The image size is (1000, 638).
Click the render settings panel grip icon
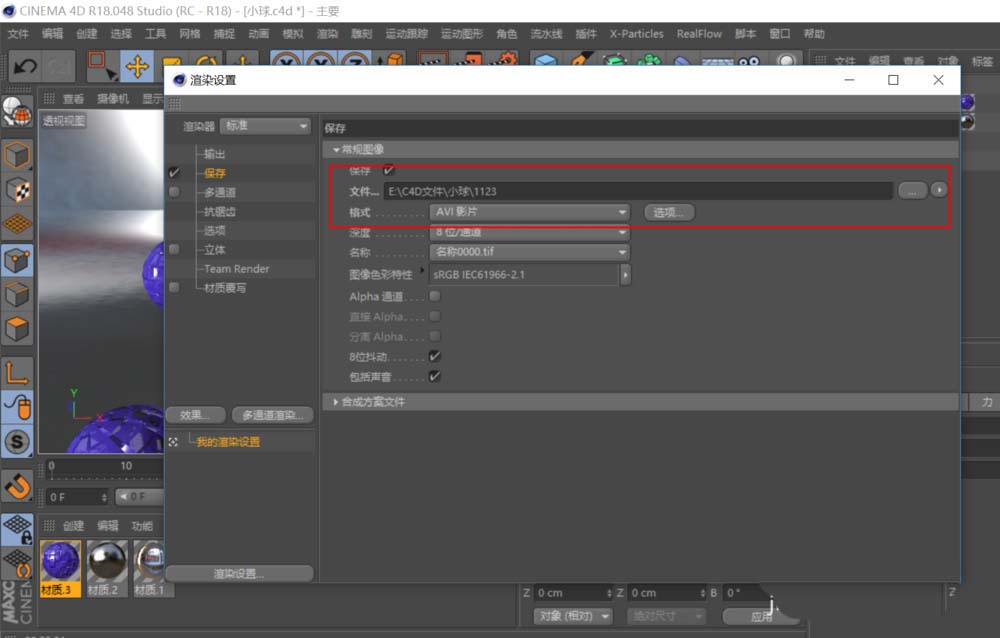175,104
